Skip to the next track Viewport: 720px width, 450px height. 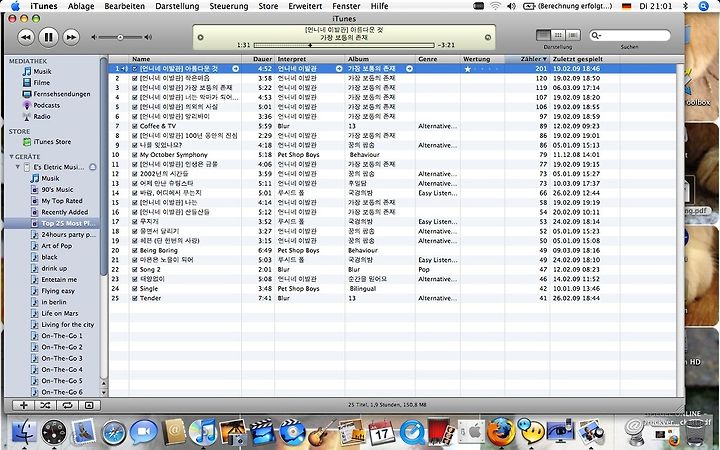71,37
